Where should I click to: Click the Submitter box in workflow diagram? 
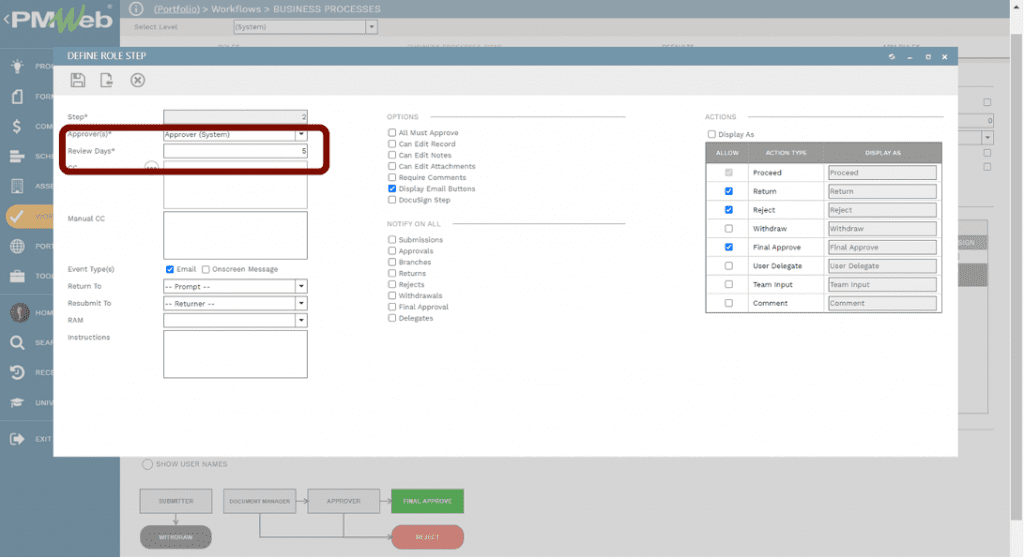click(x=176, y=501)
